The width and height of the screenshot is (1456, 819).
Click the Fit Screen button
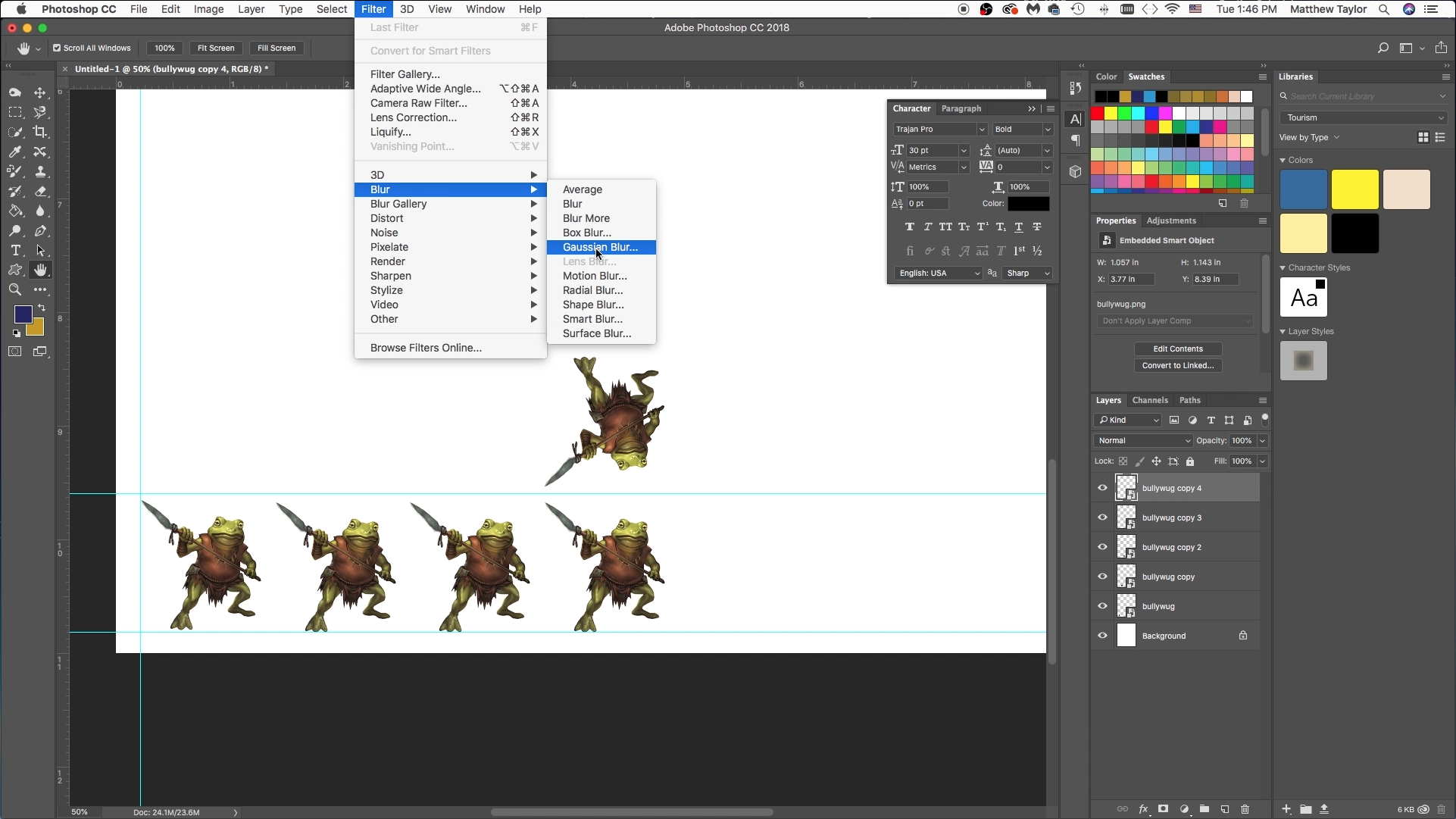click(x=216, y=48)
